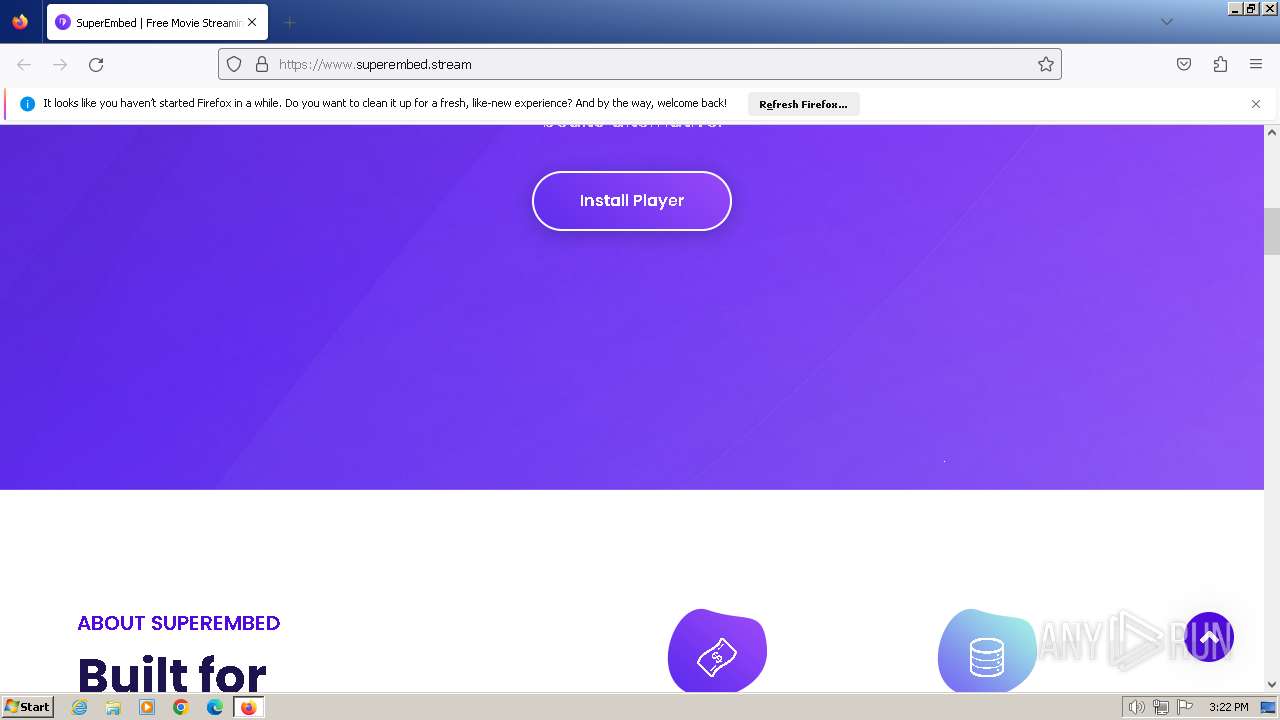Open the Windows Start menu
Viewport: 1280px width, 720px height.
(x=27, y=707)
